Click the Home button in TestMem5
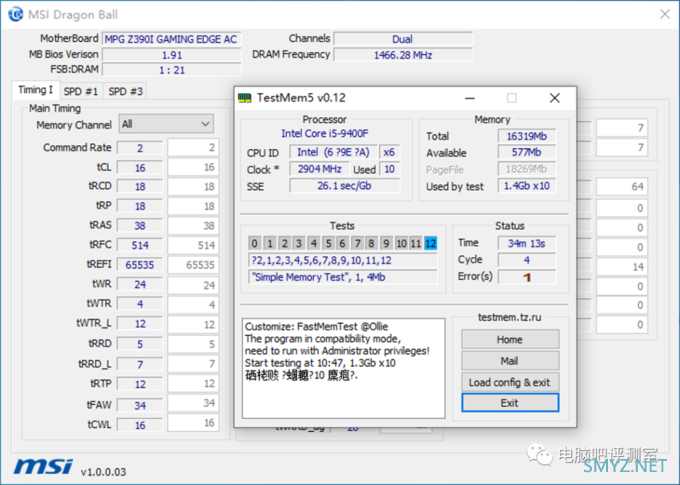680x485 pixels. pyautogui.click(x=510, y=339)
